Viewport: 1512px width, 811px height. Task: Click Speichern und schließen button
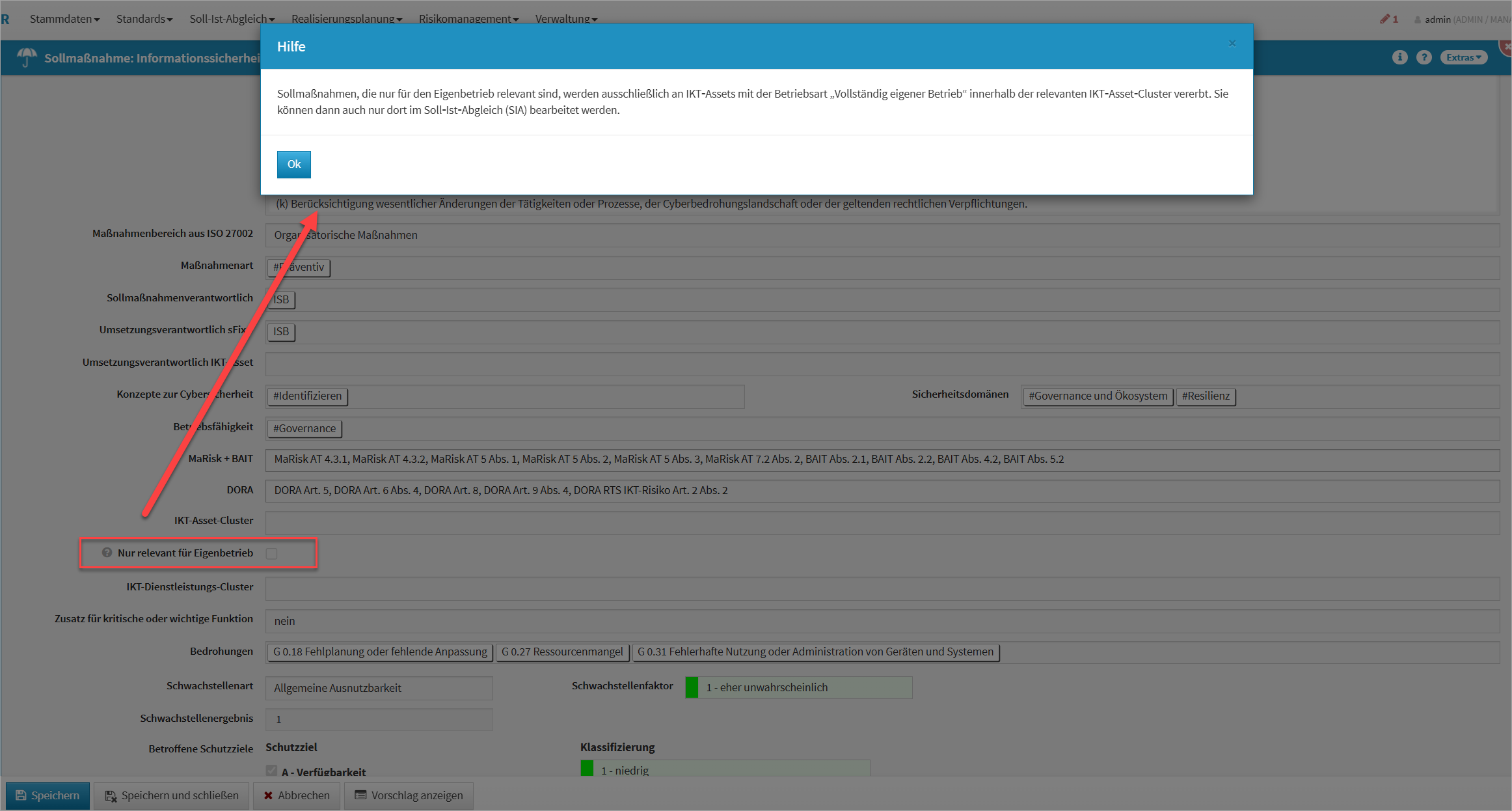point(172,795)
